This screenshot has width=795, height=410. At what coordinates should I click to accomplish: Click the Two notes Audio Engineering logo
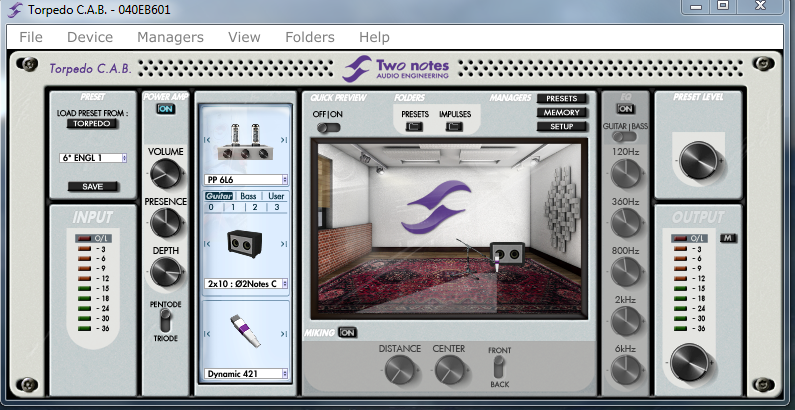click(395, 69)
